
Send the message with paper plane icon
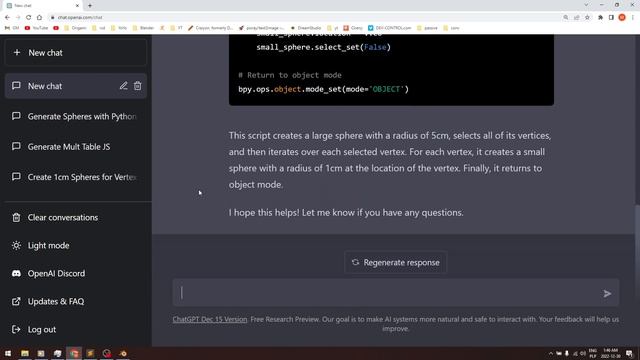click(x=607, y=293)
